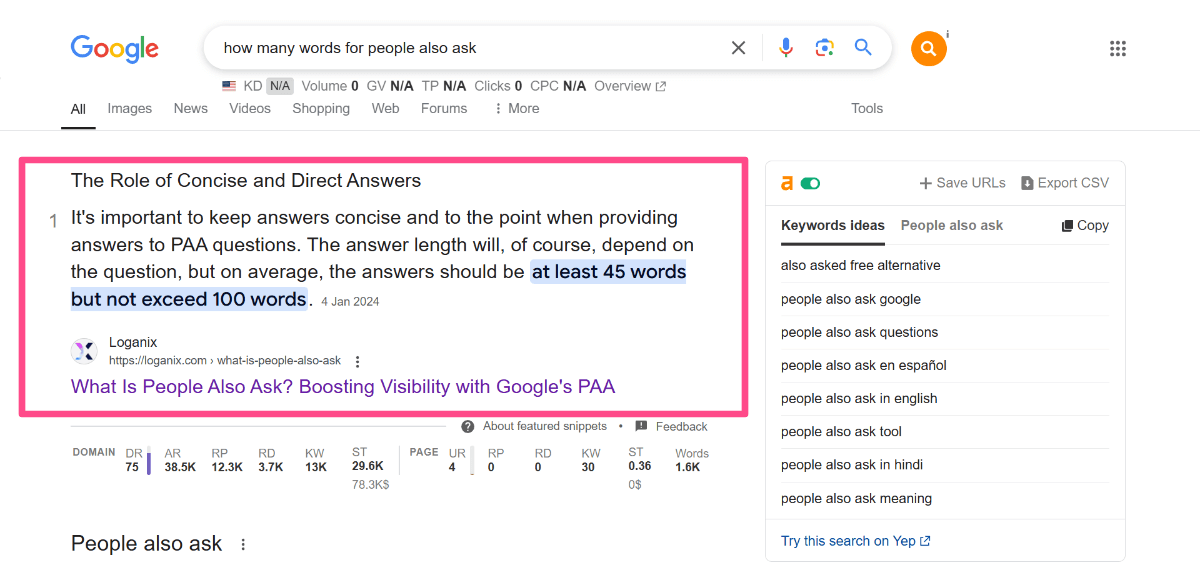This screenshot has height=570, width=1200.
Task: Open options menu next to People also ask
Action: tap(242, 545)
